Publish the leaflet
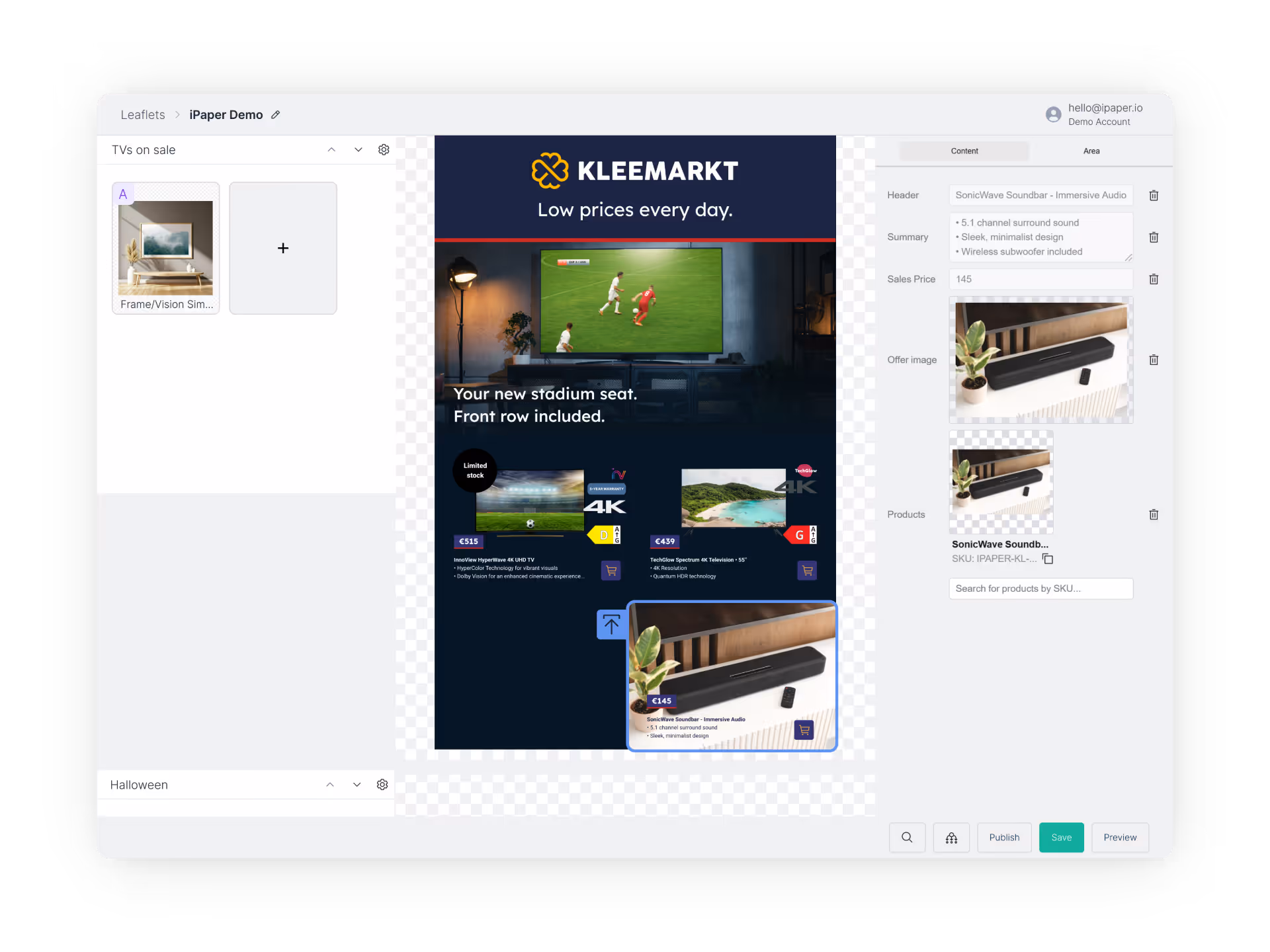 pos(1004,837)
